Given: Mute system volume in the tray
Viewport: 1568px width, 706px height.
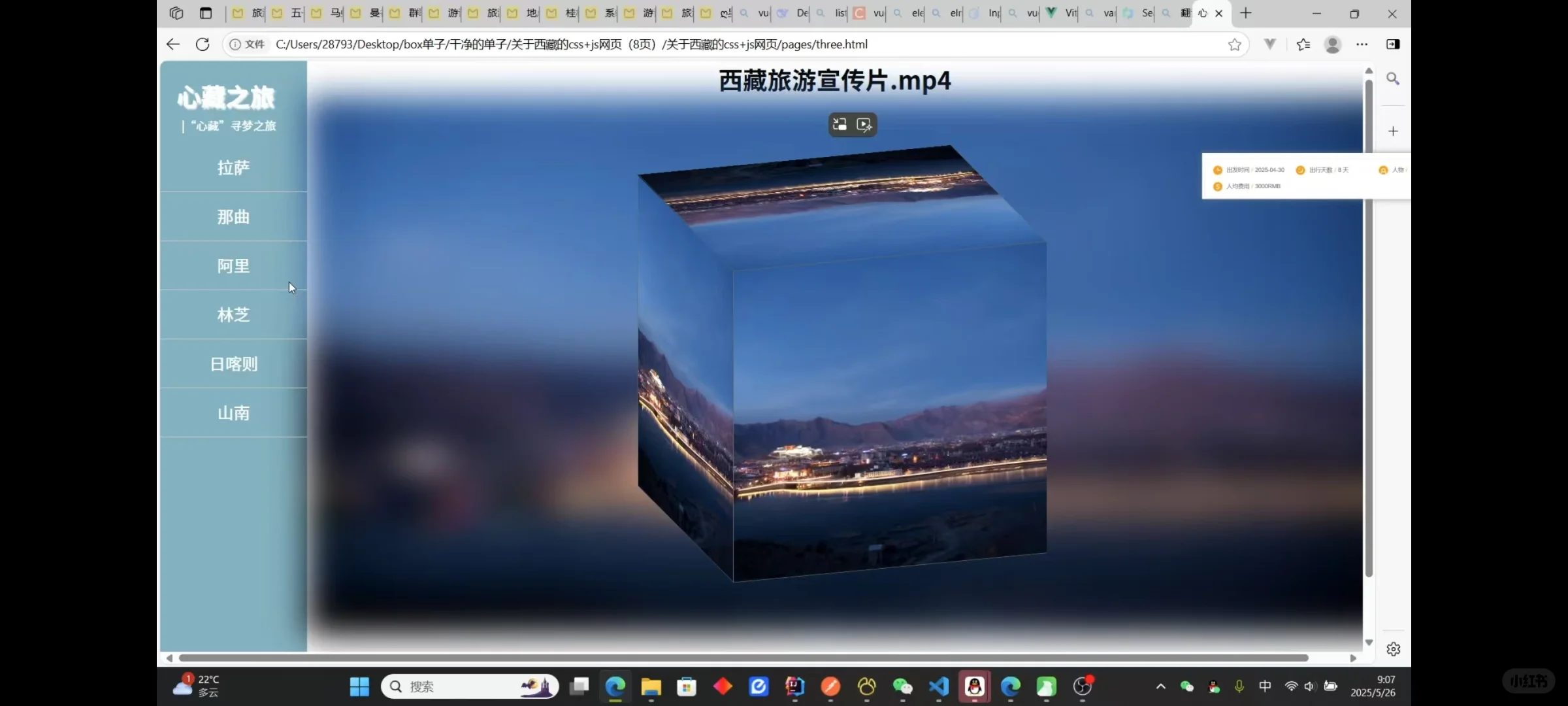Looking at the screenshot, I should (x=1310, y=686).
